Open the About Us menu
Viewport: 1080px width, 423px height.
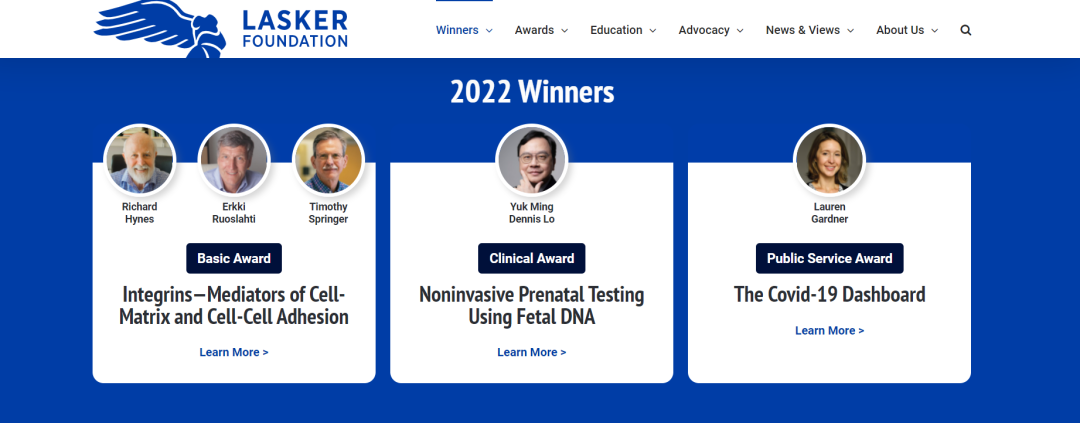pyautogui.click(x=907, y=30)
